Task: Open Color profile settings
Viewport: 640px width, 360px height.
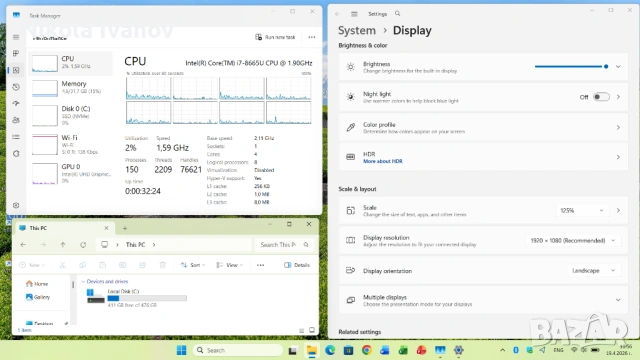Action: pos(483,127)
